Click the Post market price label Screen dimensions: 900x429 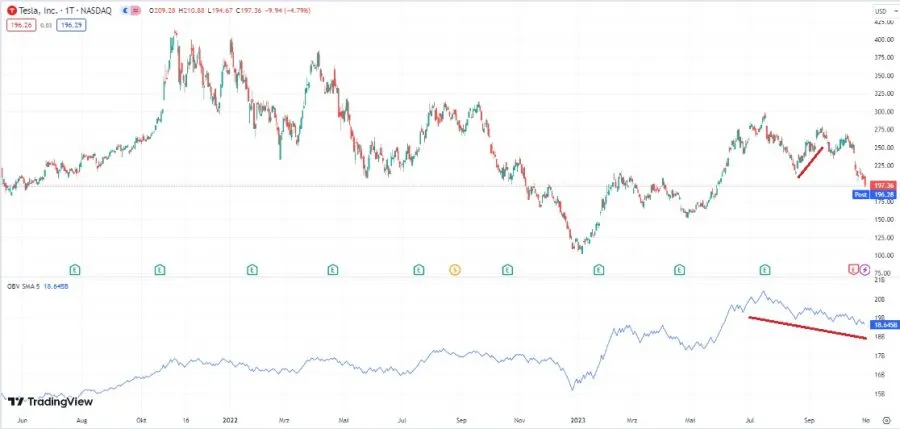tap(859, 195)
